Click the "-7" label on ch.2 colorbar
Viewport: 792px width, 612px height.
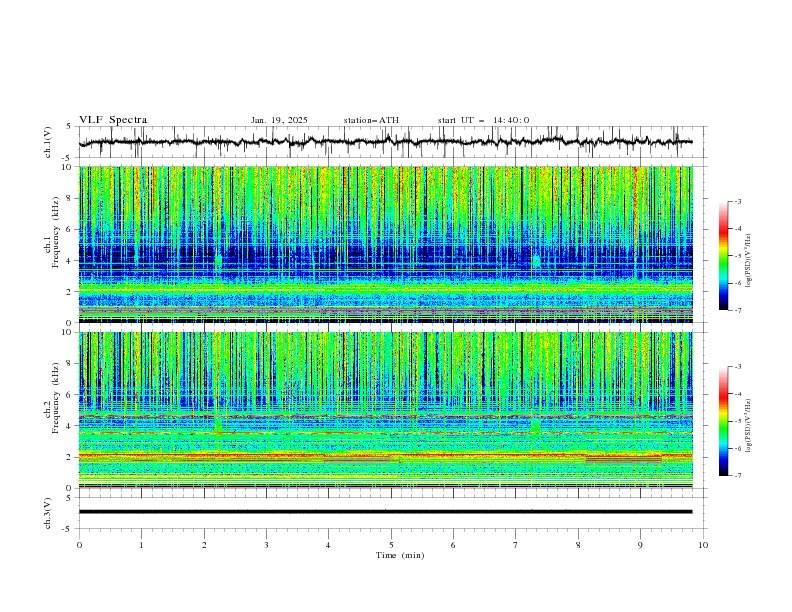coord(737,475)
